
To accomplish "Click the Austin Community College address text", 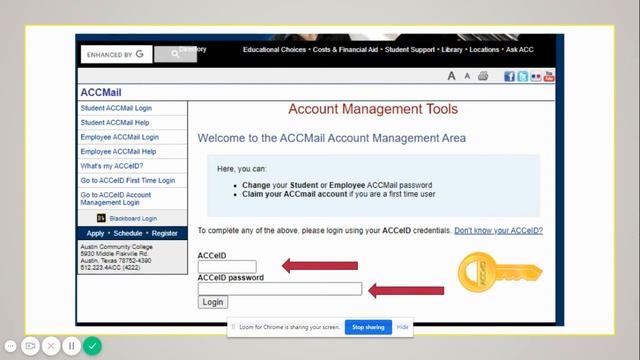I will pyautogui.click(x=116, y=257).
